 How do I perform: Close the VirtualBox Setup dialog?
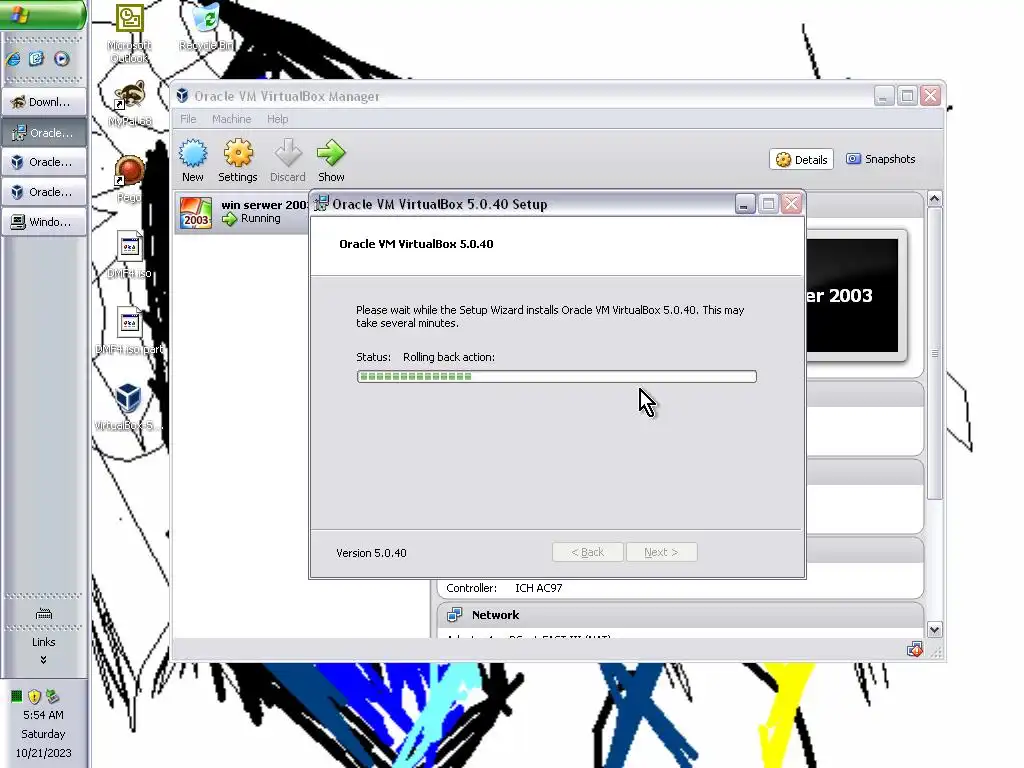coord(792,204)
